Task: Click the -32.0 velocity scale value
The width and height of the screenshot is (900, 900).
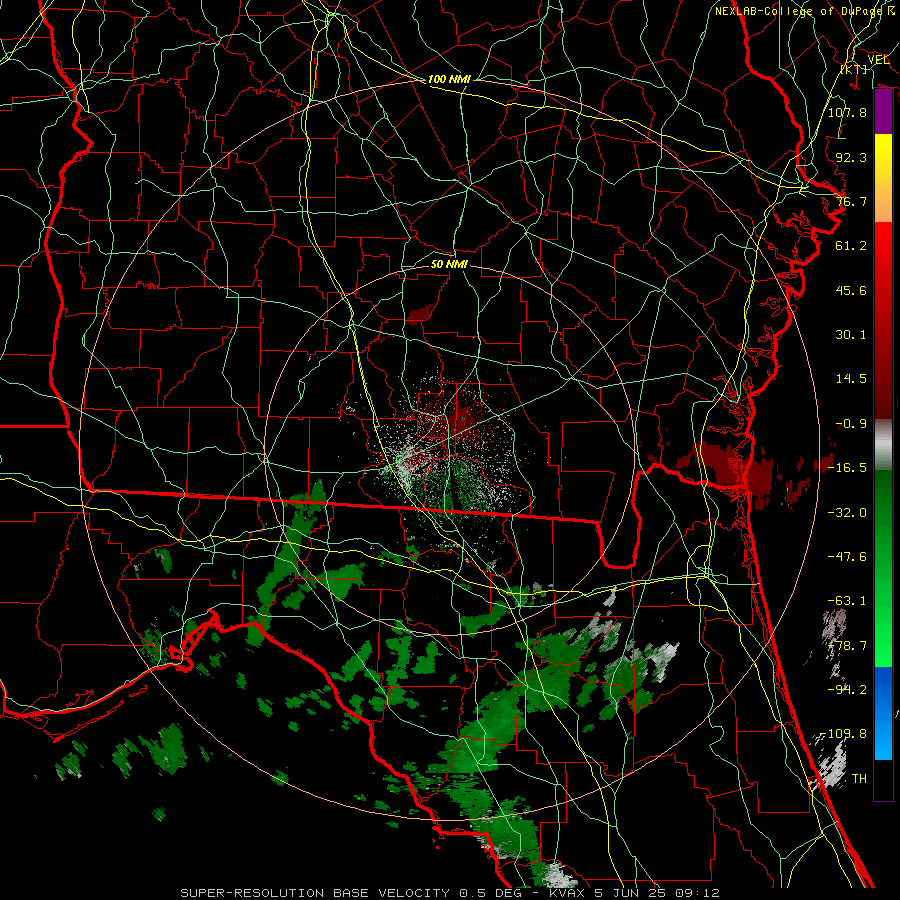Action: point(847,512)
